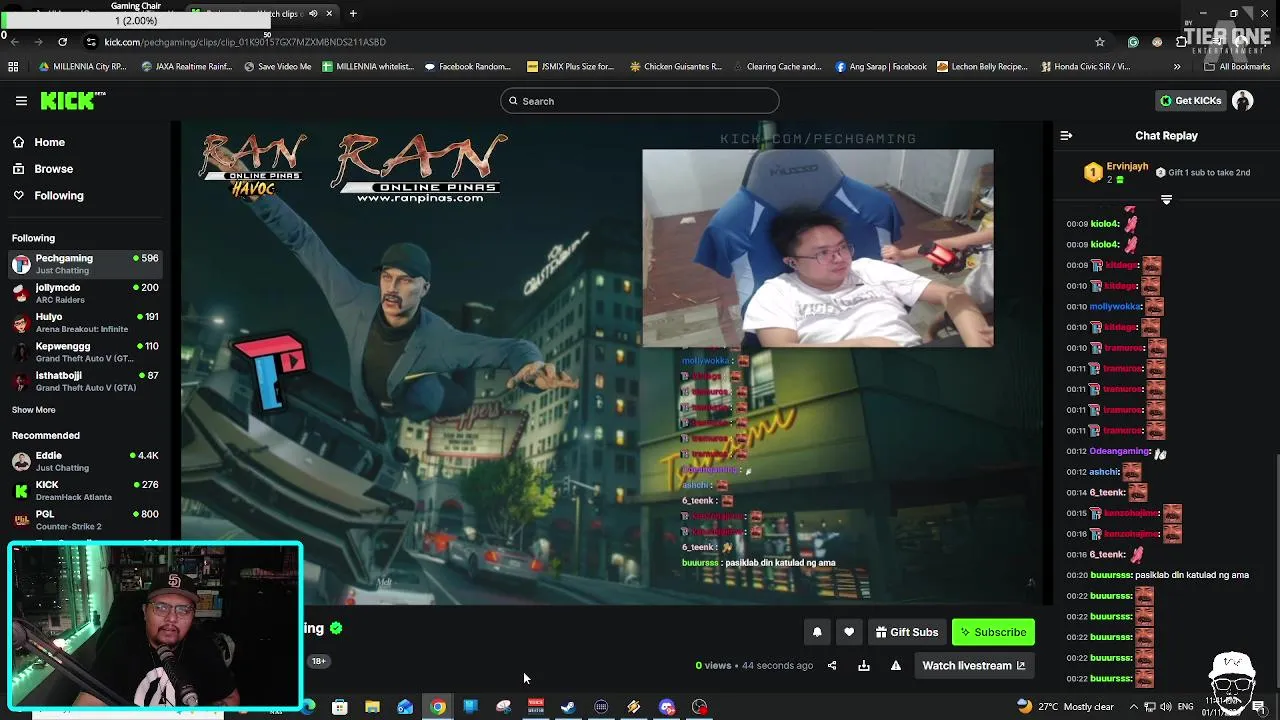Click the KICK channel avatar in Recommended
The image size is (1280, 720).
pyautogui.click(x=21, y=490)
